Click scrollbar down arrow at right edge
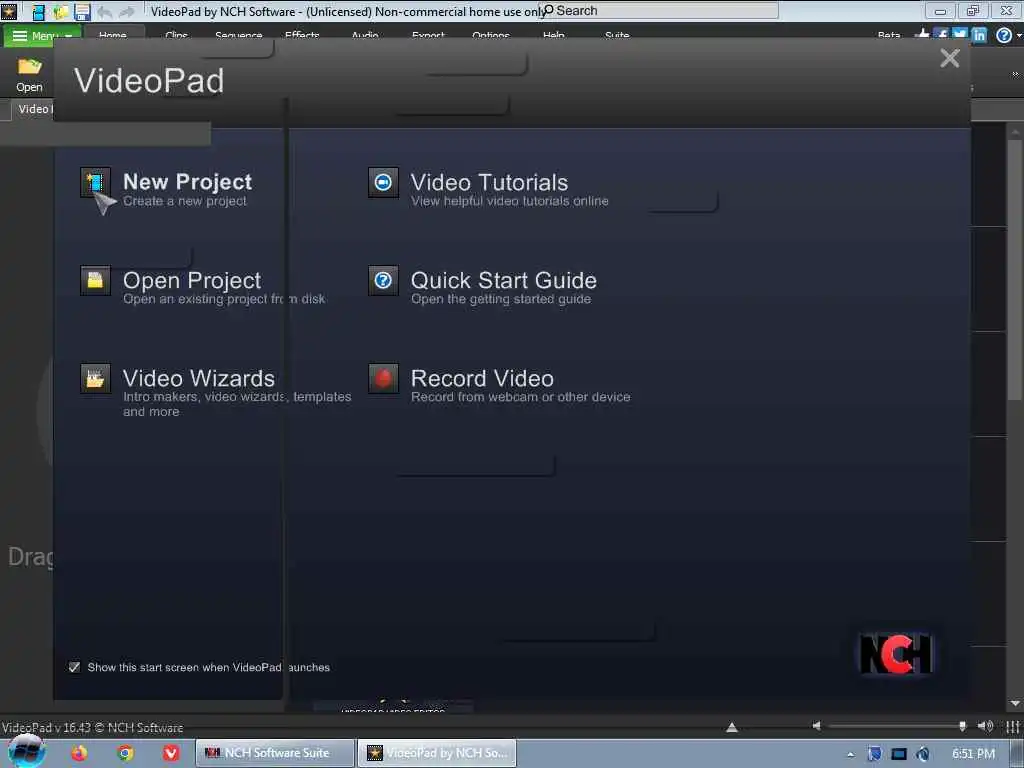Screen dimensions: 1024x768 (x=1015, y=703)
